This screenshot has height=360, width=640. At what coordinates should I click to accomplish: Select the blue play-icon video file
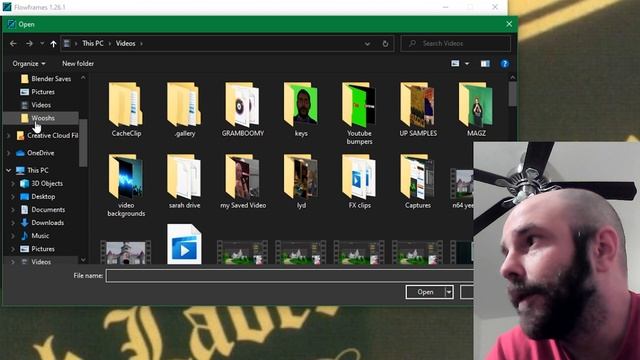pos(184,244)
